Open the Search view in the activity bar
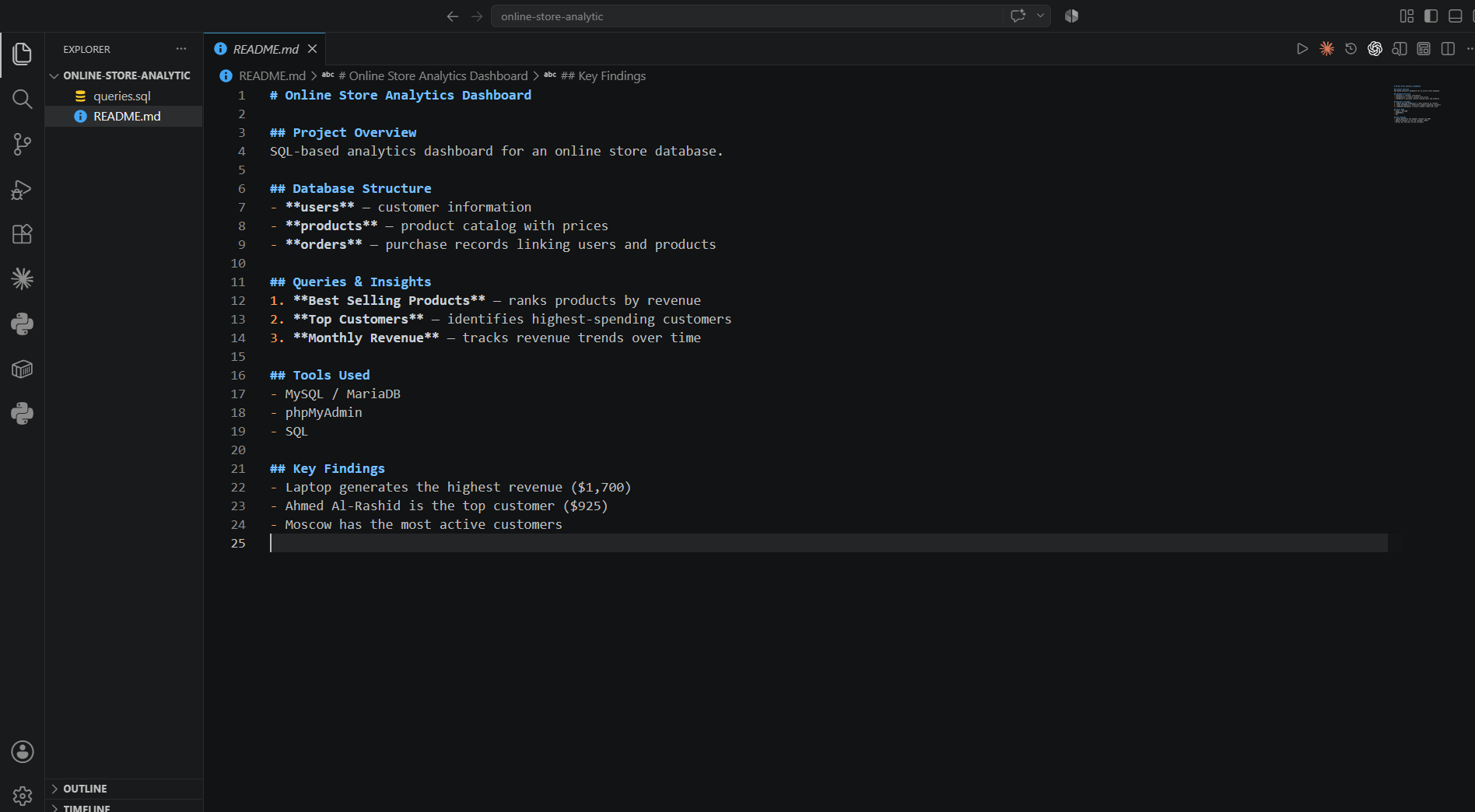This screenshot has width=1475, height=812. click(x=23, y=99)
